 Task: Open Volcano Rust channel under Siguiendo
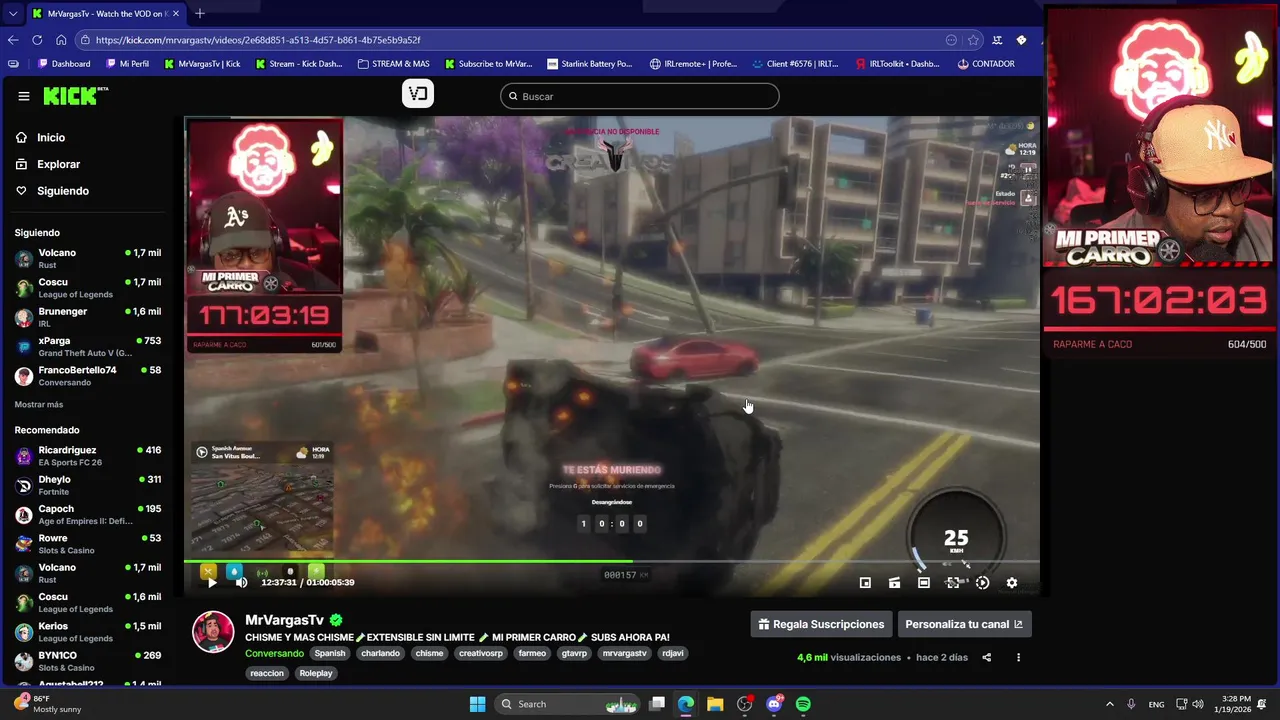point(88,259)
